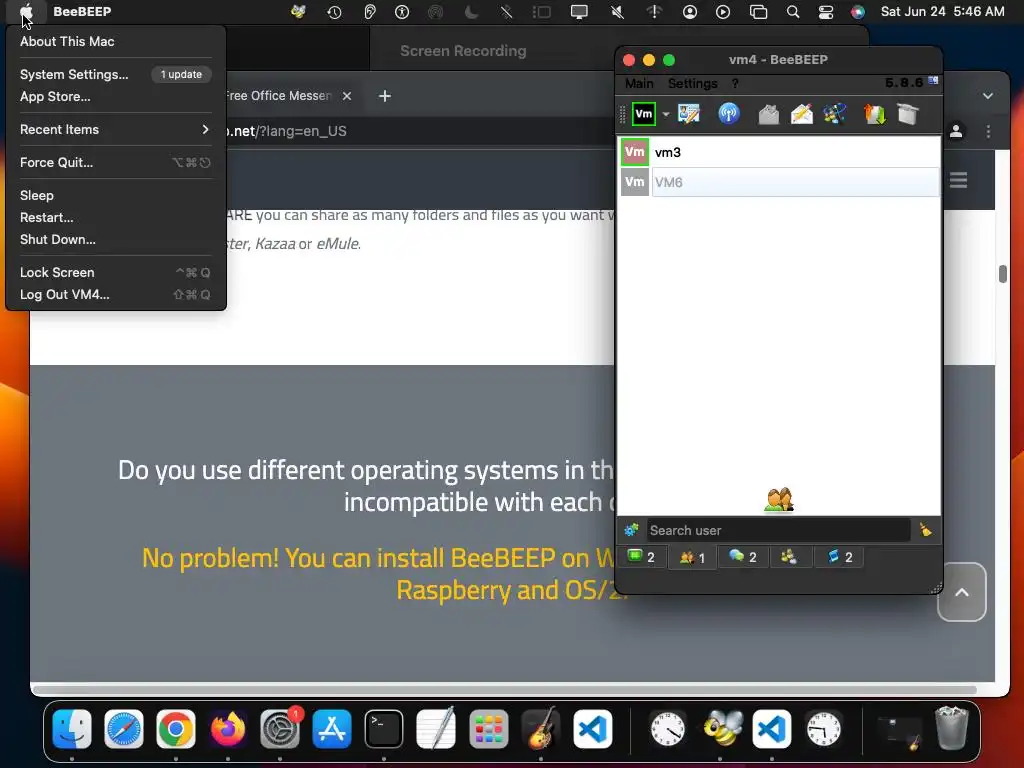The height and width of the screenshot is (768, 1024).
Task: Open the browser three-dot menu
Action: point(988,131)
